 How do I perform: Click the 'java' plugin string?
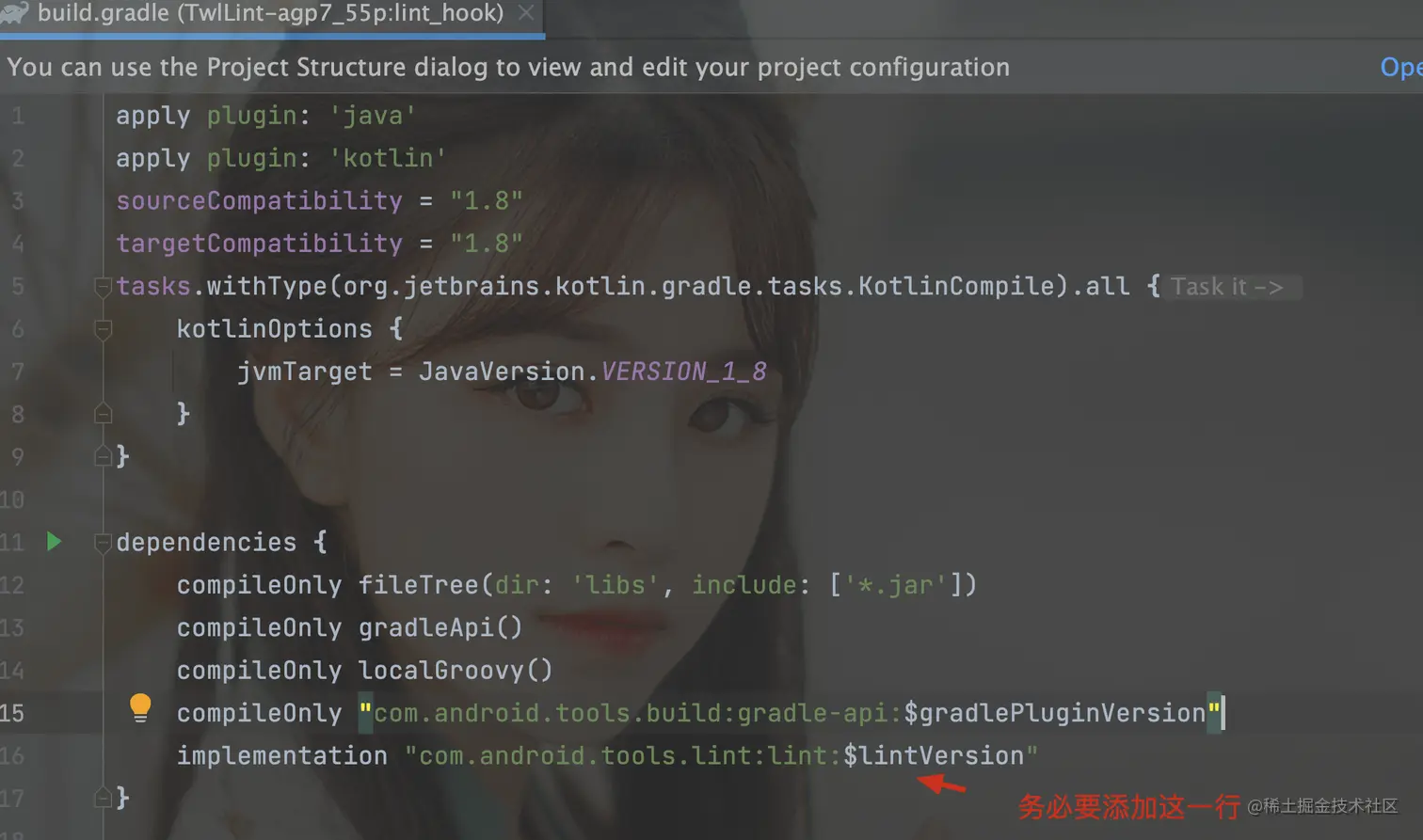(x=372, y=116)
